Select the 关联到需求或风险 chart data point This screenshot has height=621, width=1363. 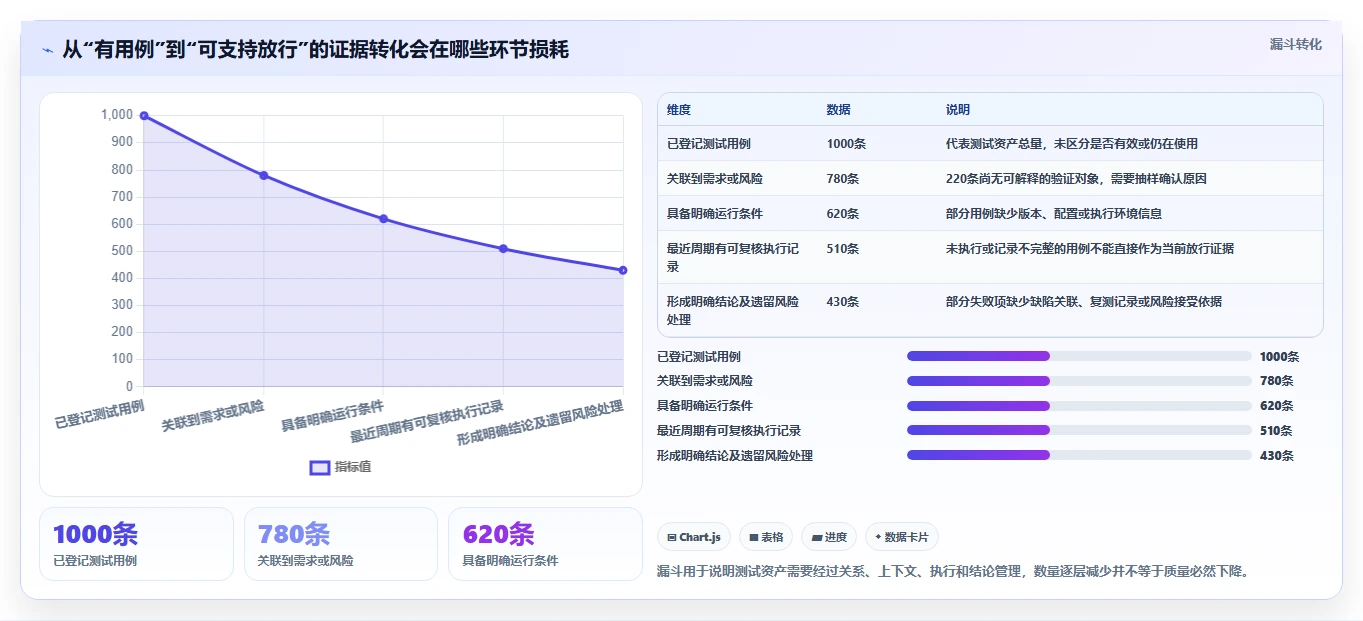pyautogui.click(x=264, y=175)
